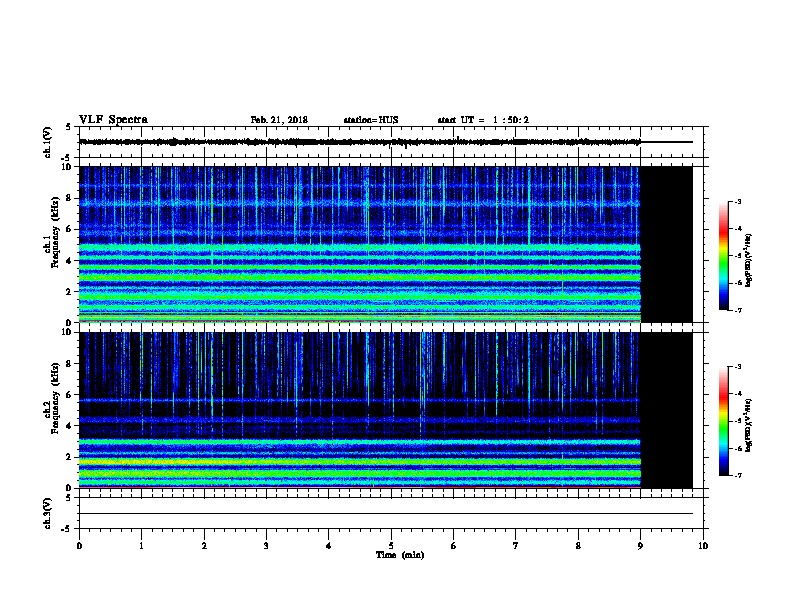
Task: Select the "start UT = 1 :50: 2" text
Action: pyautogui.click(x=483, y=120)
